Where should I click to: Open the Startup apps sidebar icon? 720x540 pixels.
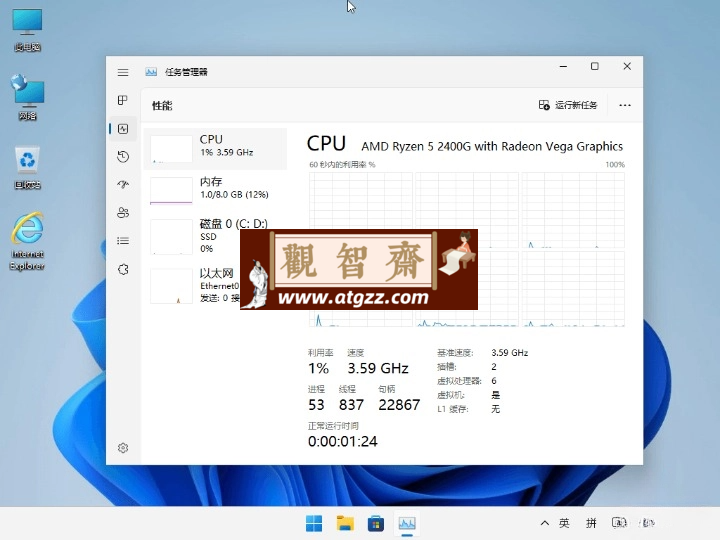[x=123, y=185]
